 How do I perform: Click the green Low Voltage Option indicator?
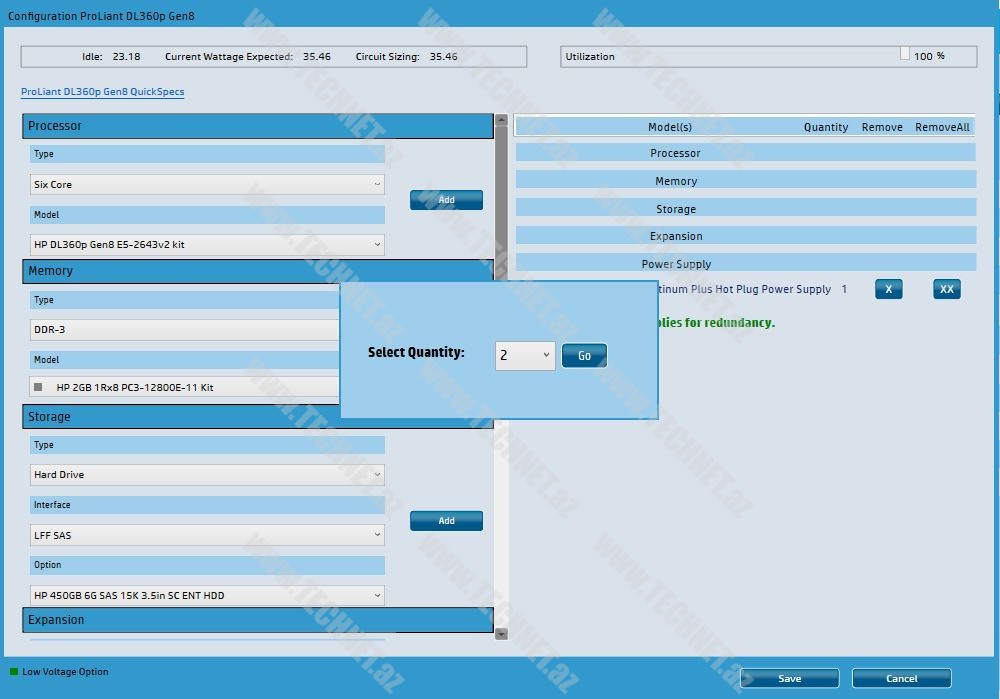[x=14, y=672]
